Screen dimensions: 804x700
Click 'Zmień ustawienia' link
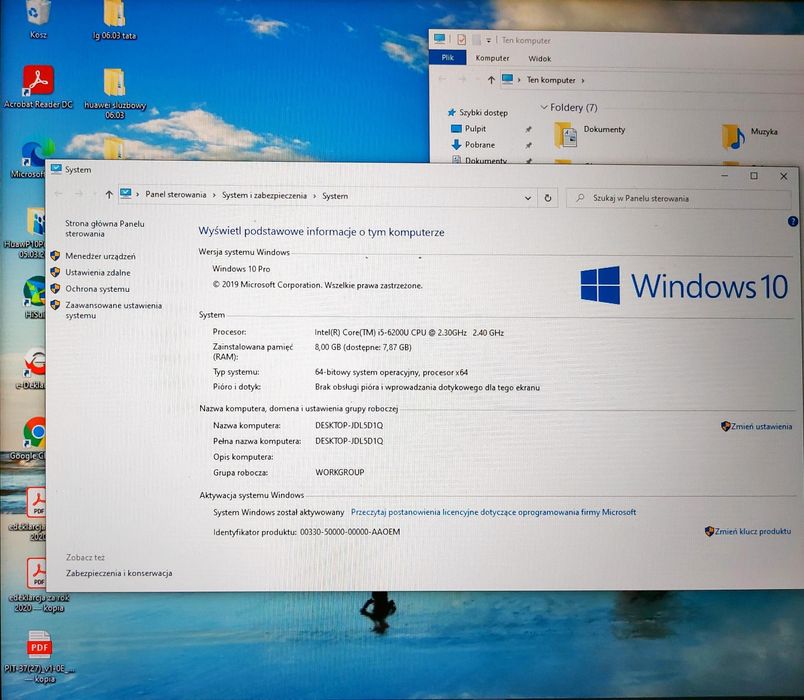761,426
